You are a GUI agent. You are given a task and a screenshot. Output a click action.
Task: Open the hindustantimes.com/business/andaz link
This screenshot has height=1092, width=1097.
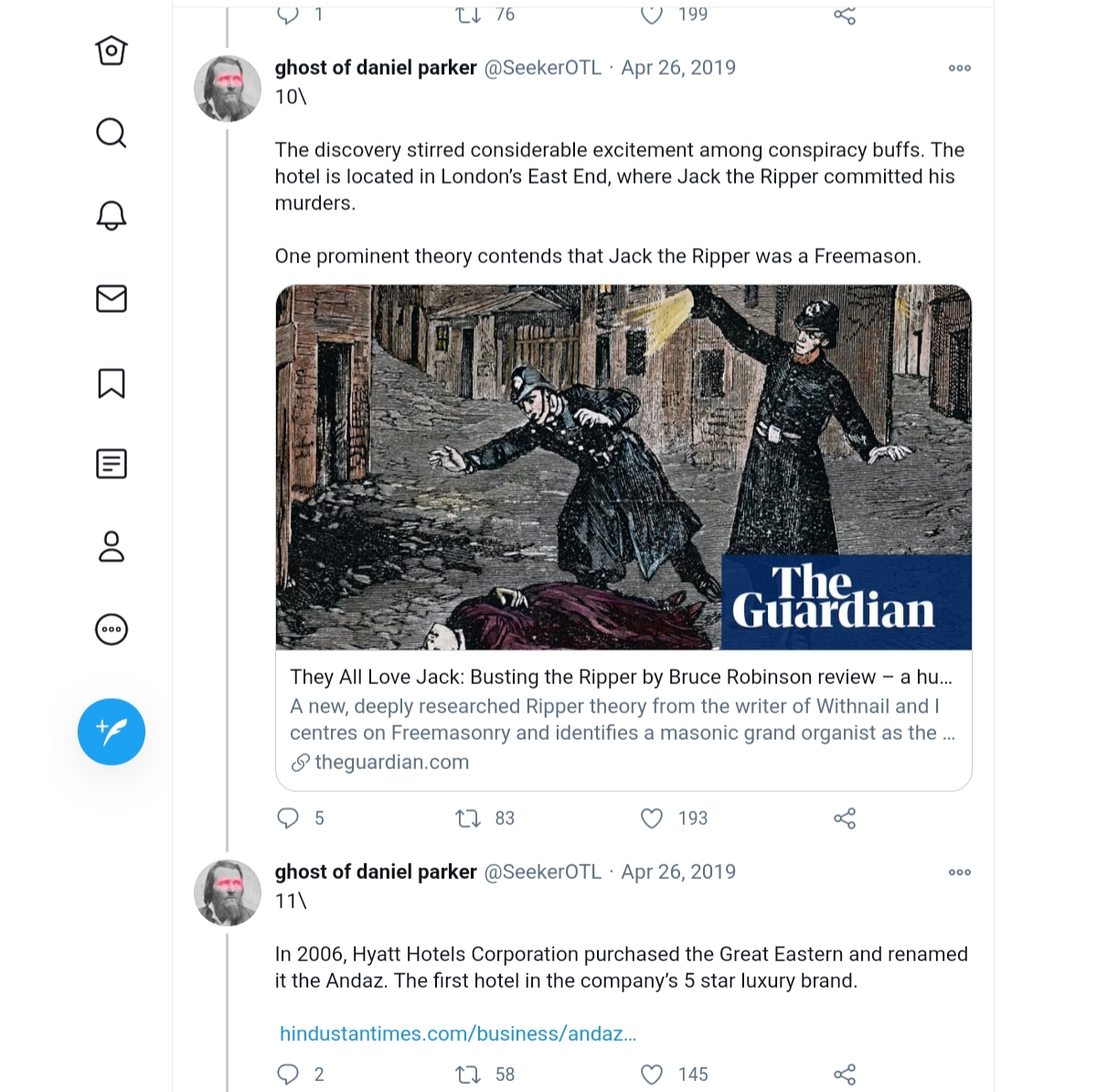(x=458, y=1033)
